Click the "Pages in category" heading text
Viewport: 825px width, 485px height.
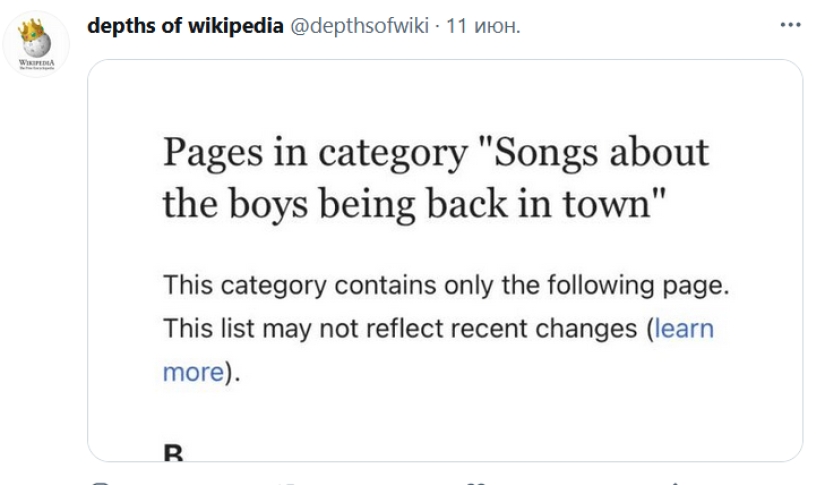313,153
